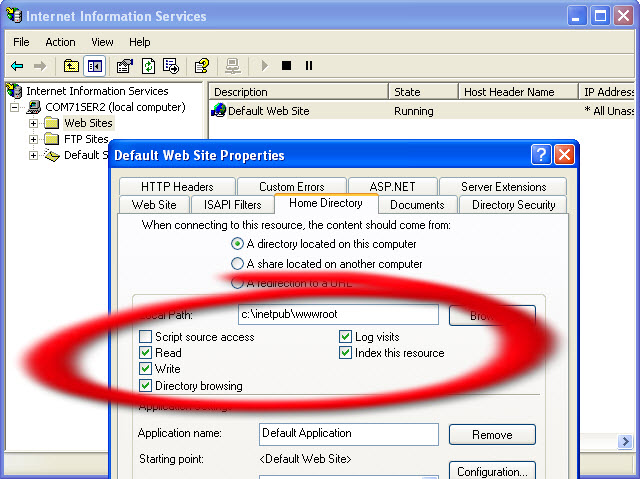
Task: Switch to the ISAPI Filters tab
Action: (233, 204)
